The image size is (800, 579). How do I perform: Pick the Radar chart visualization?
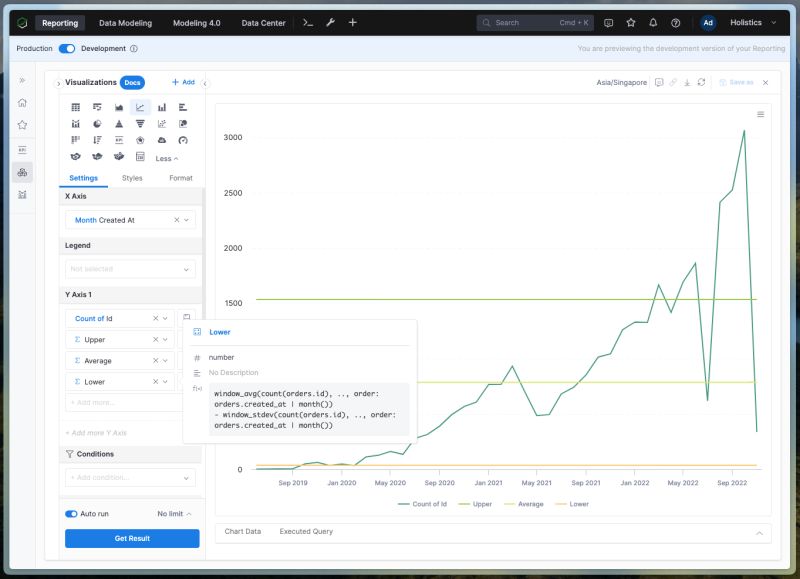pos(140,140)
